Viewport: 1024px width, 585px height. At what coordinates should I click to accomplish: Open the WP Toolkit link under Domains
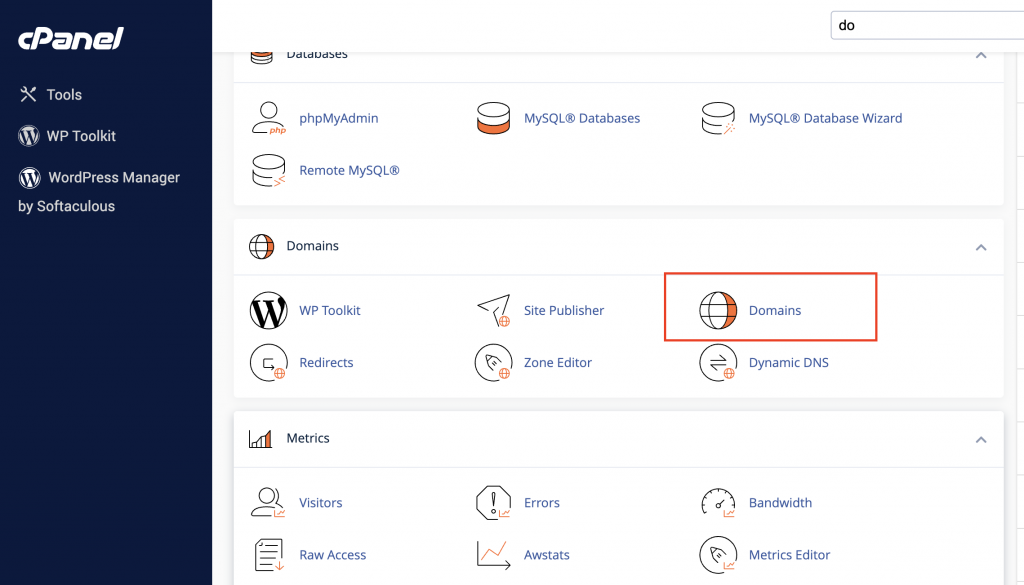(x=330, y=310)
